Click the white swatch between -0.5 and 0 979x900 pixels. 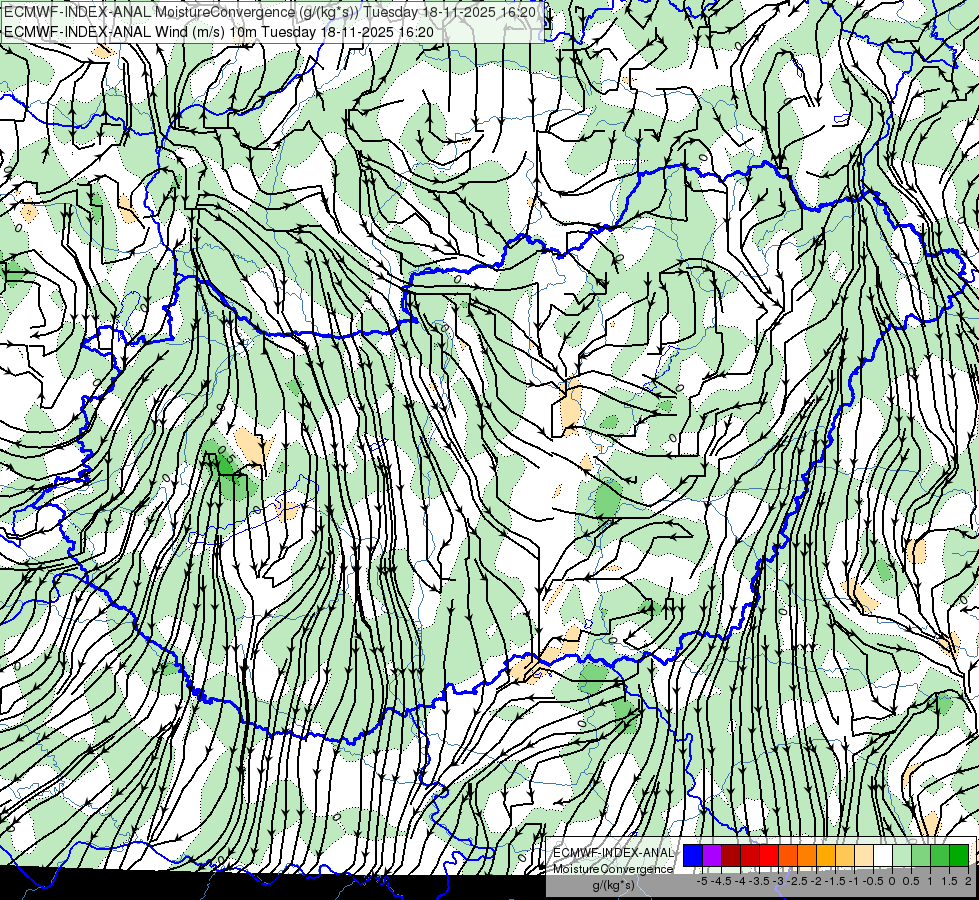[883, 856]
